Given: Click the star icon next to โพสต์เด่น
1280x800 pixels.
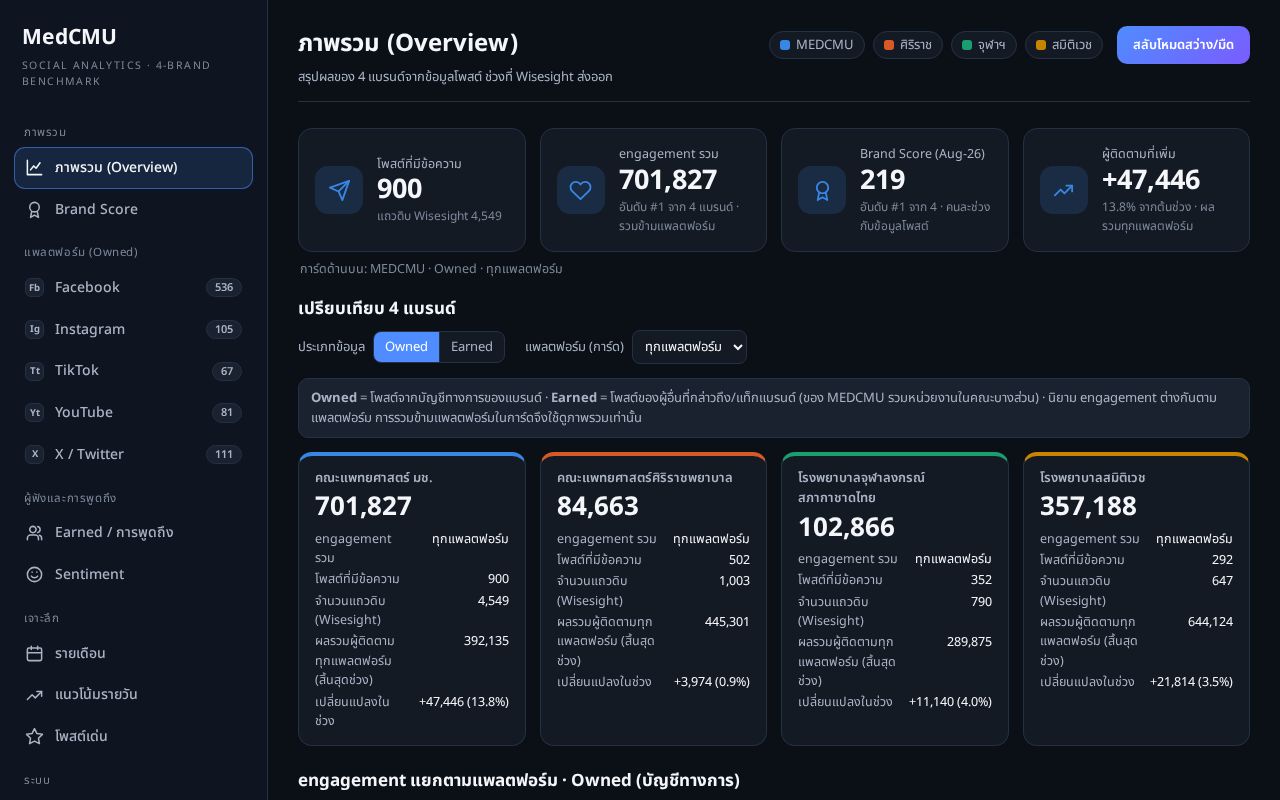Looking at the screenshot, I should click(x=35, y=737).
